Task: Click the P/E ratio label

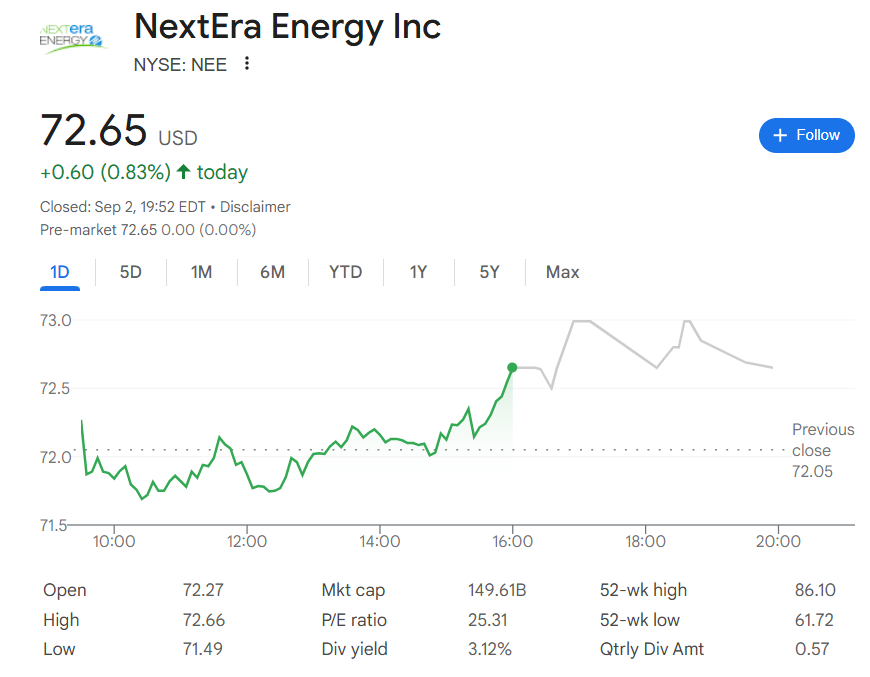Action: click(x=354, y=620)
